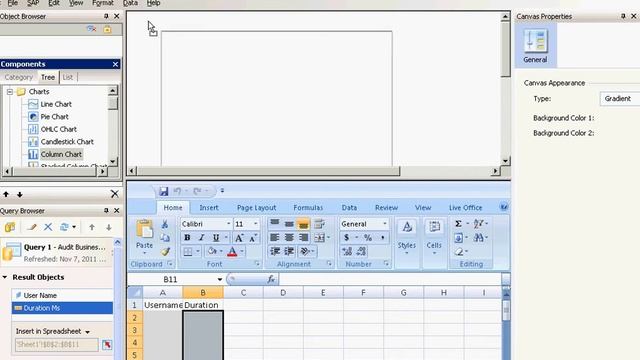This screenshot has height=360, width=640.
Task: Click the red Font Color icon
Action: [232, 252]
